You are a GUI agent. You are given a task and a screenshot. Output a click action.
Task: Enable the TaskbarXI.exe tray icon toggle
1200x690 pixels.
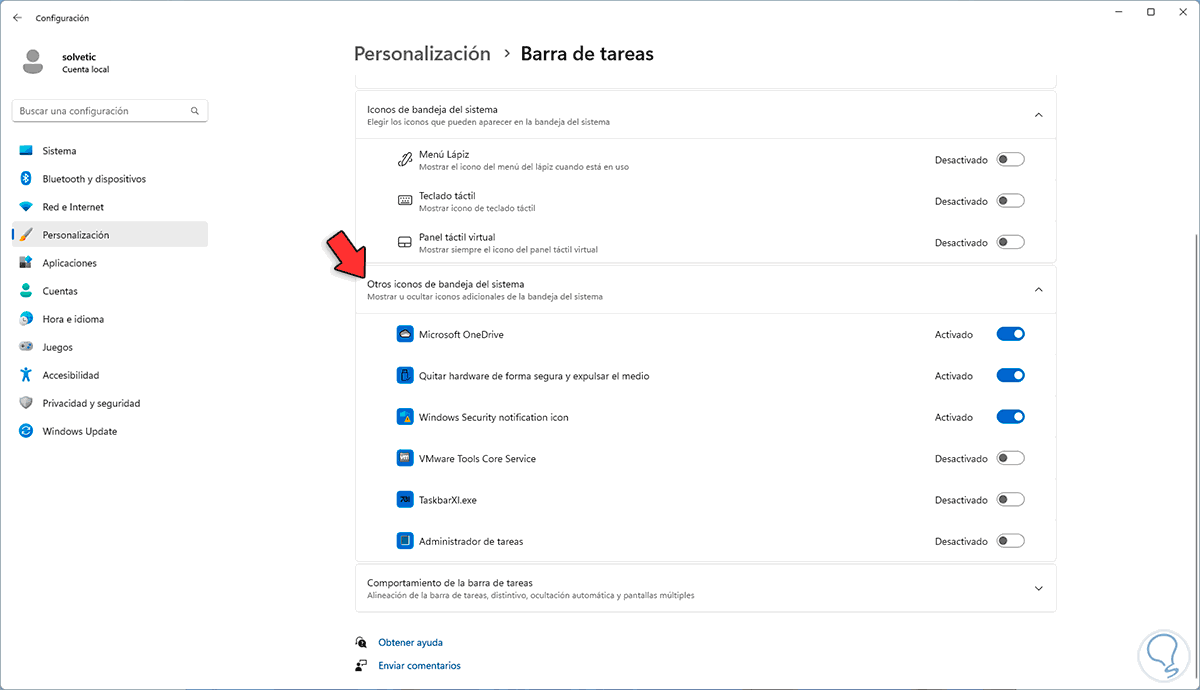point(1010,500)
